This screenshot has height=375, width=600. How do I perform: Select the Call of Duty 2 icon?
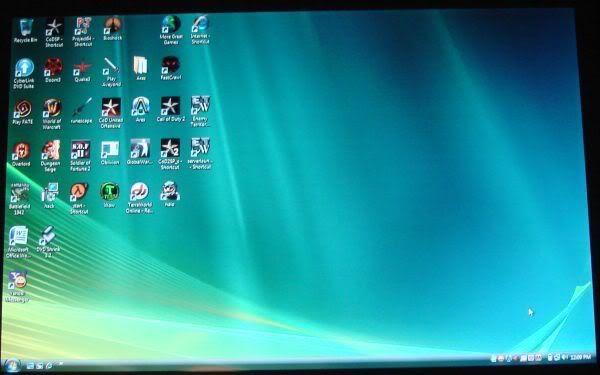[x=170, y=109]
